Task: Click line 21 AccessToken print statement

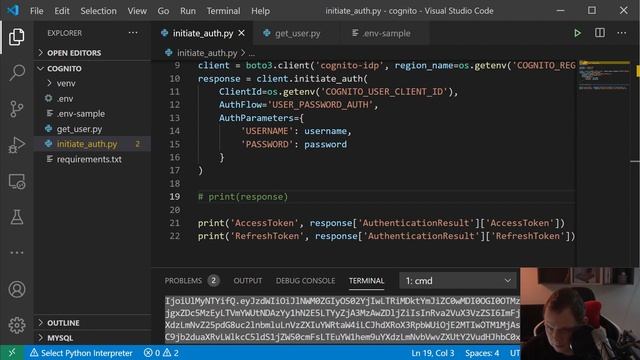Action: 381,223
